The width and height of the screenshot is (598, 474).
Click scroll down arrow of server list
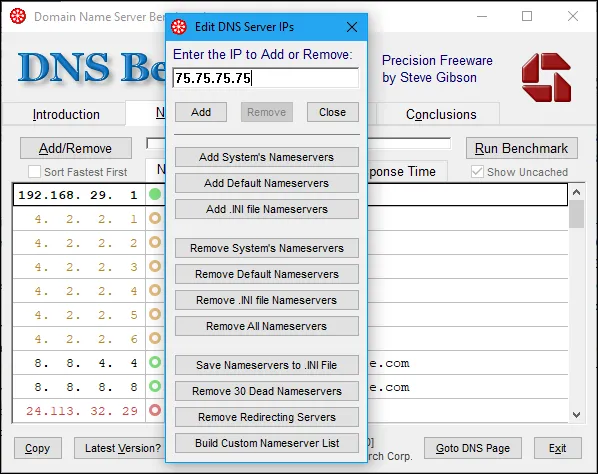click(x=576, y=415)
